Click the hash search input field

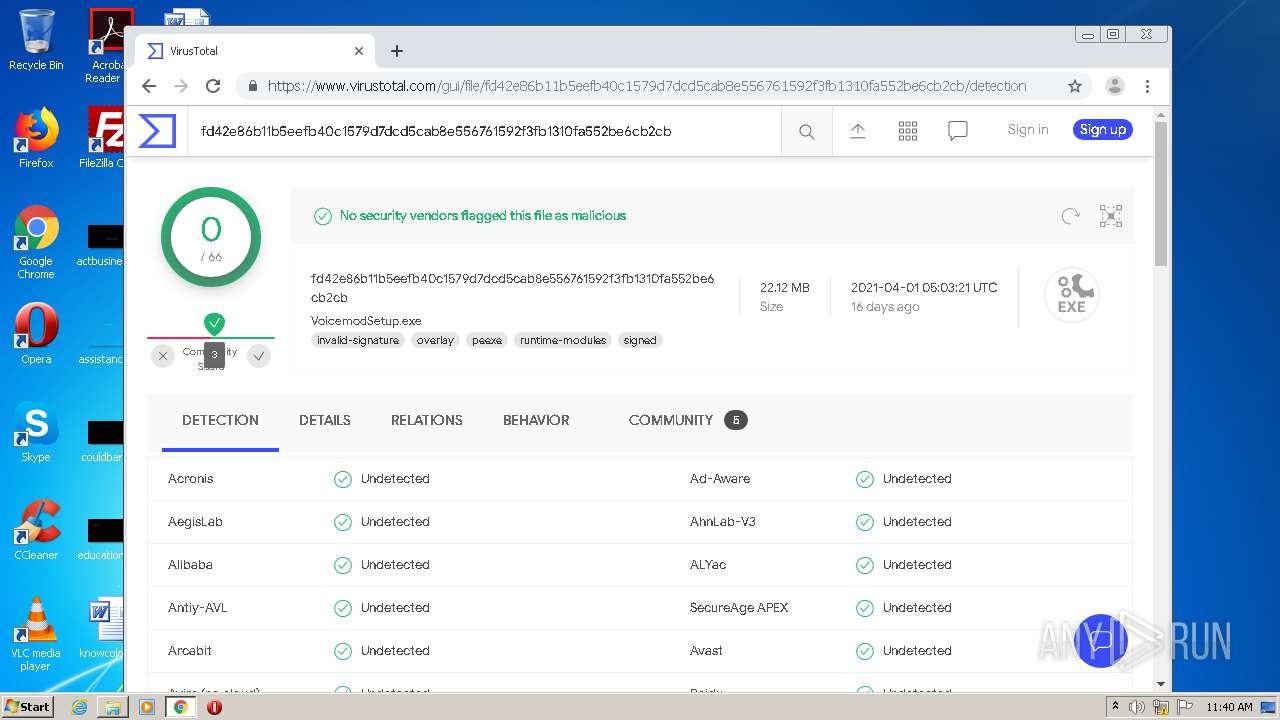tap(484, 131)
